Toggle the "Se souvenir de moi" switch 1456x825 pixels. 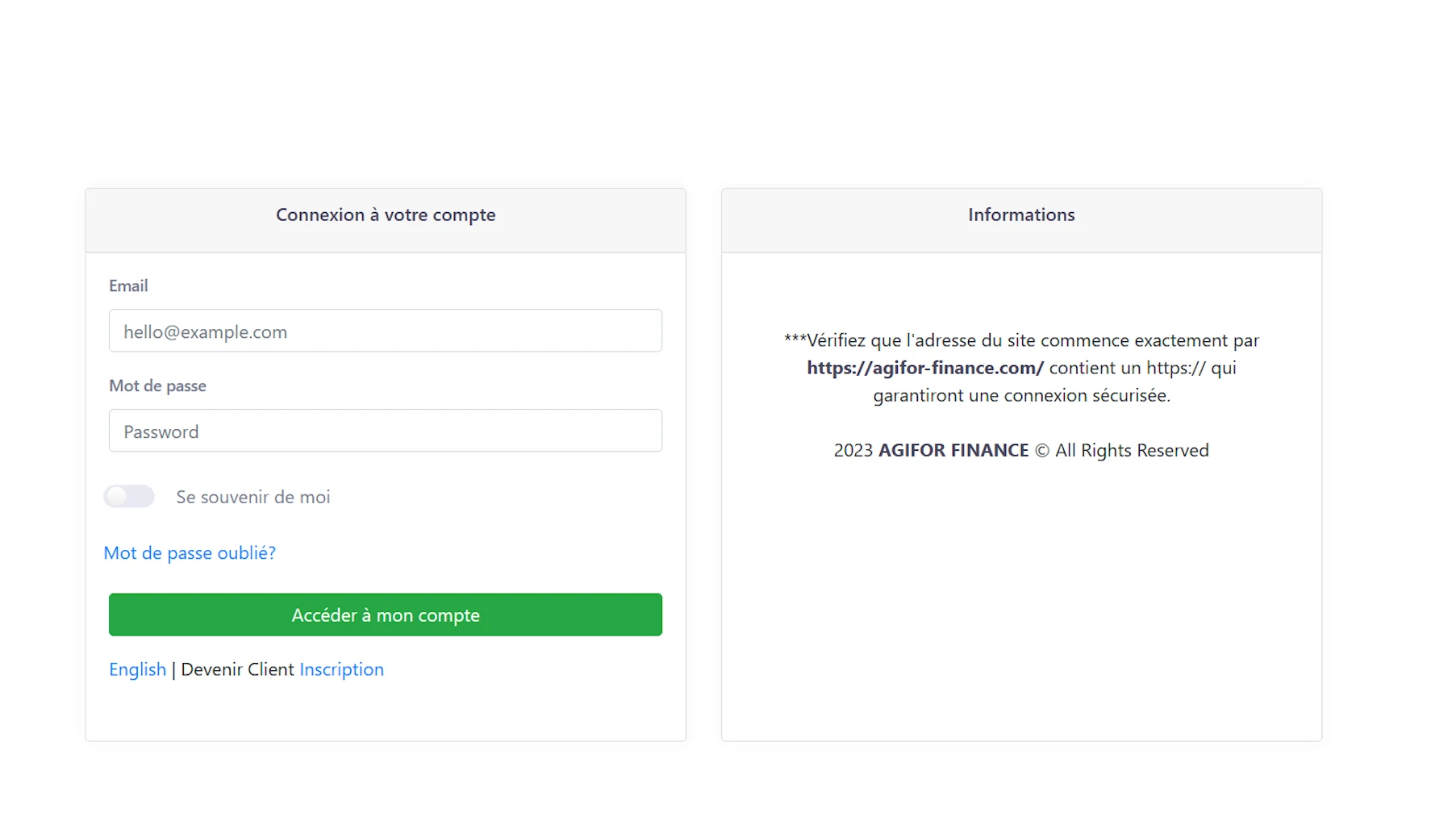click(x=128, y=496)
